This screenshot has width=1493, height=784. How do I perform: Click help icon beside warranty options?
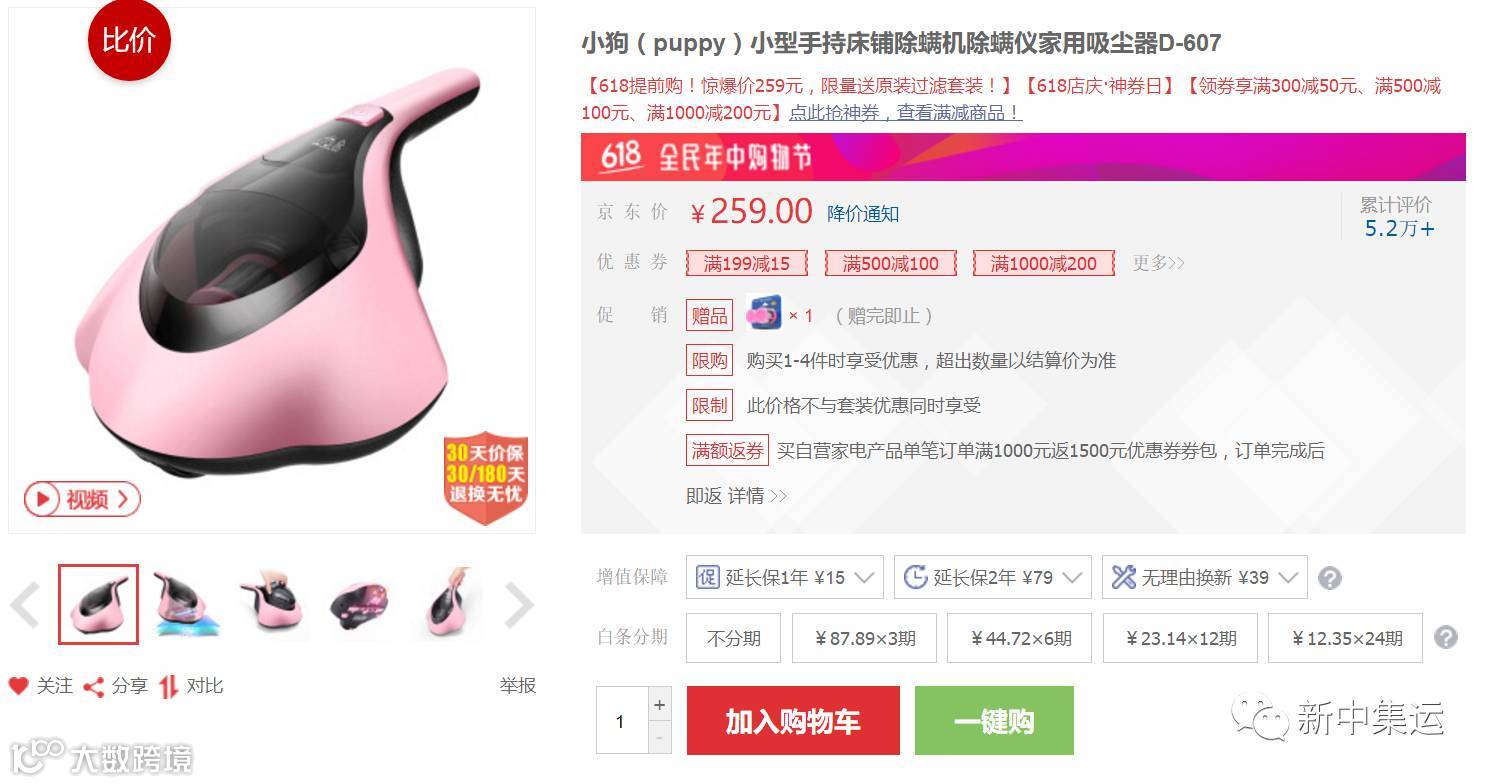(1330, 578)
